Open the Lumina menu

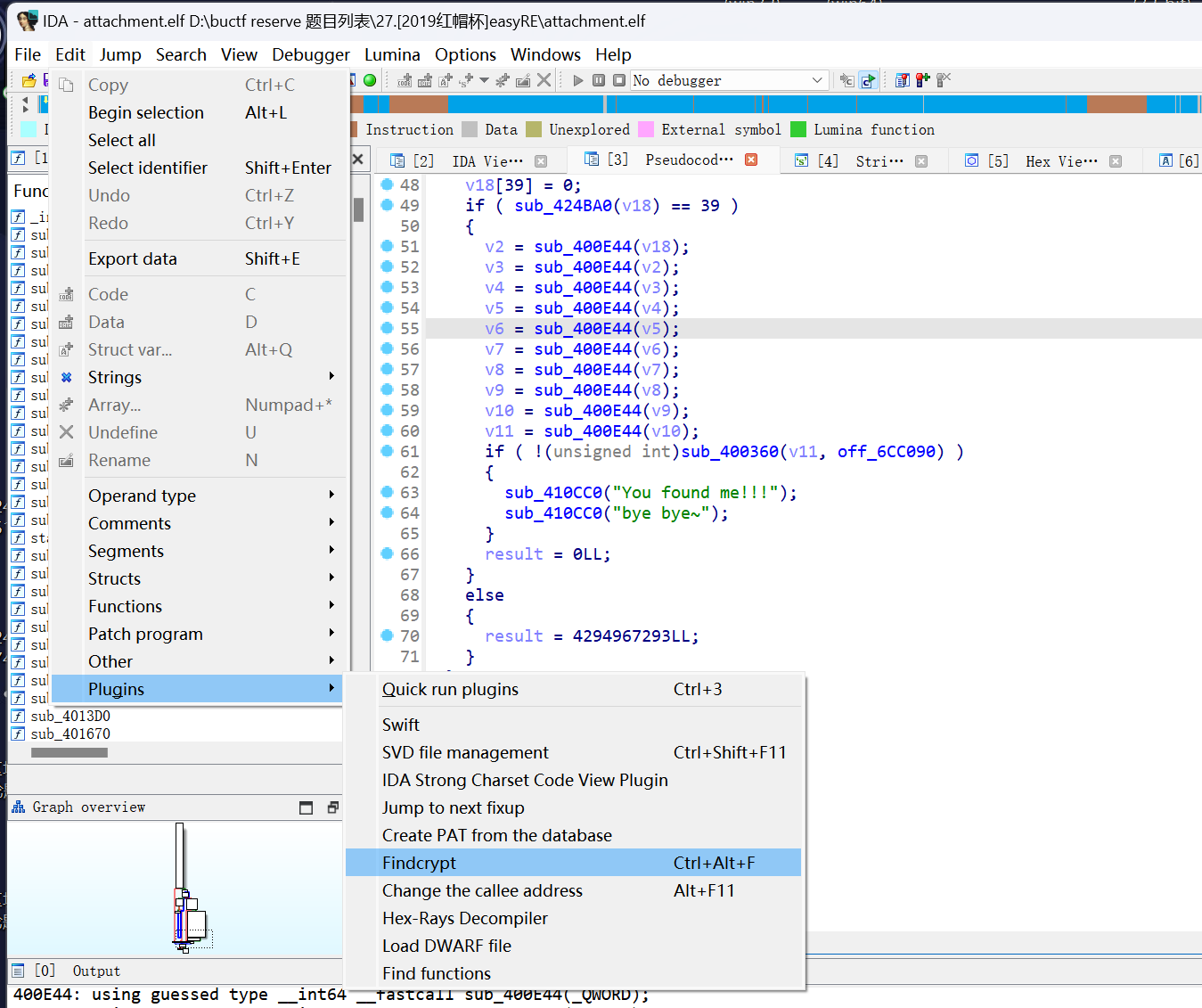pos(392,54)
